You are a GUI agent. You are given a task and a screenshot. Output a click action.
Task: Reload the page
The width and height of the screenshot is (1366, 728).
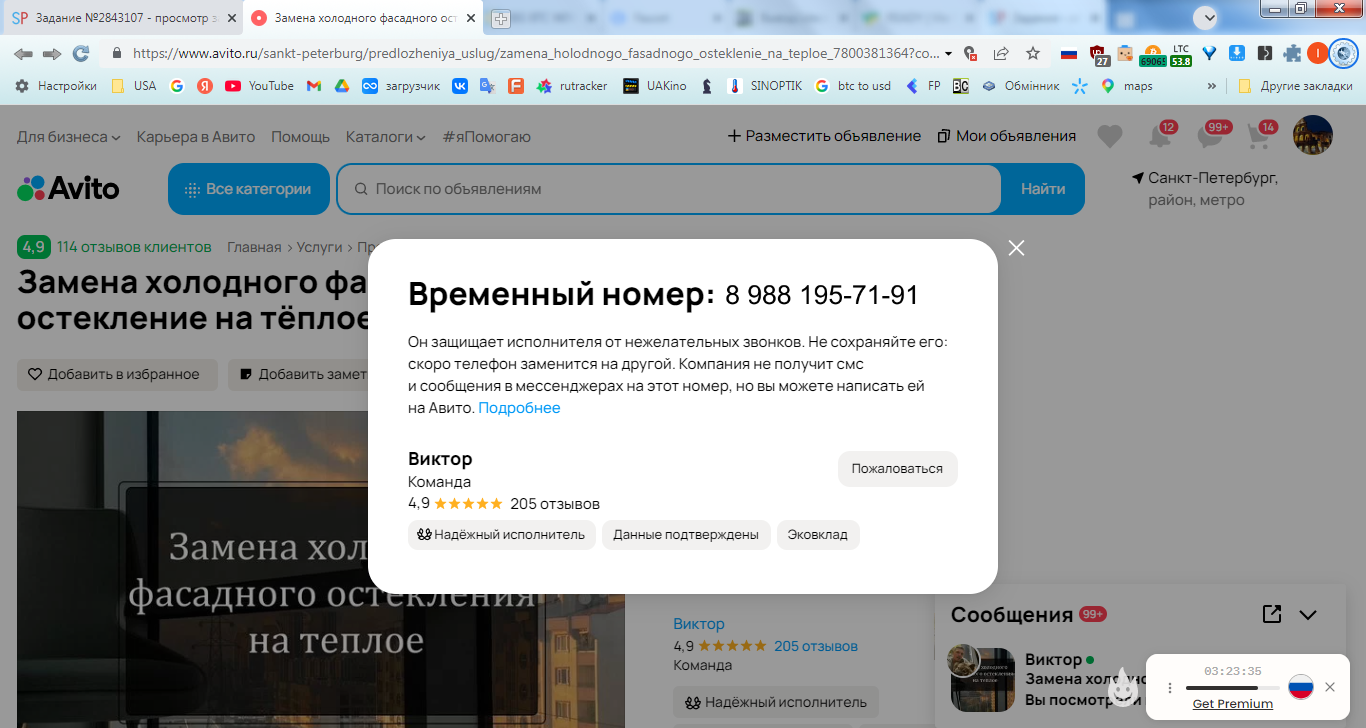(81, 53)
